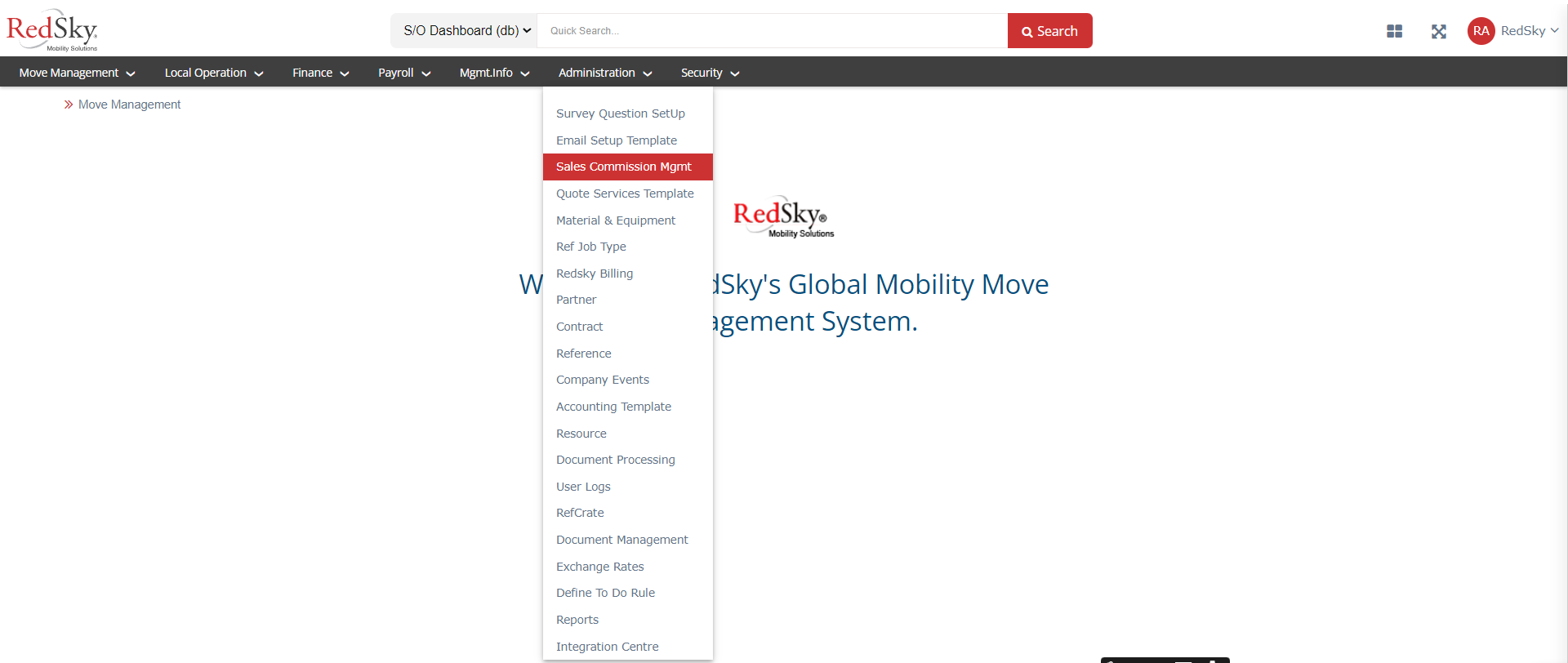Focus the Quick Search input field
The width and height of the screenshot is (1568, 663).
(x=772, y=31)
